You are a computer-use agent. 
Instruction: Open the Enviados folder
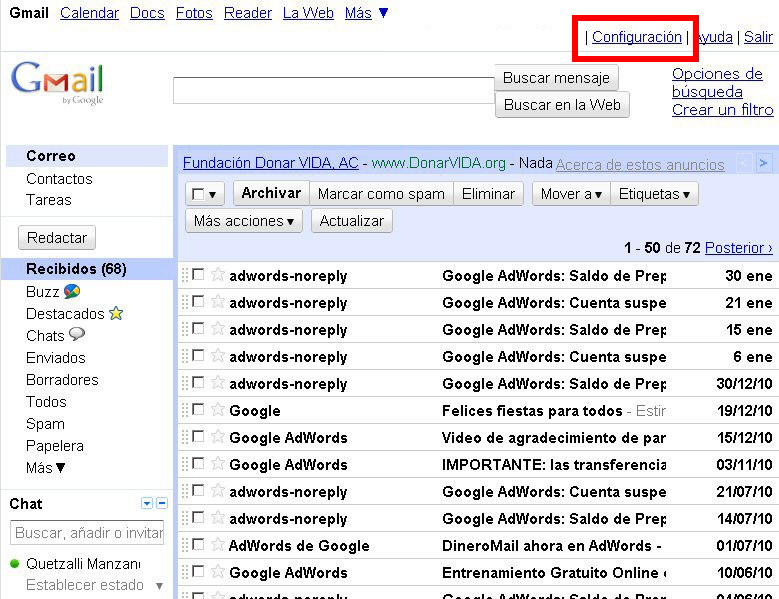coord(56,358)
